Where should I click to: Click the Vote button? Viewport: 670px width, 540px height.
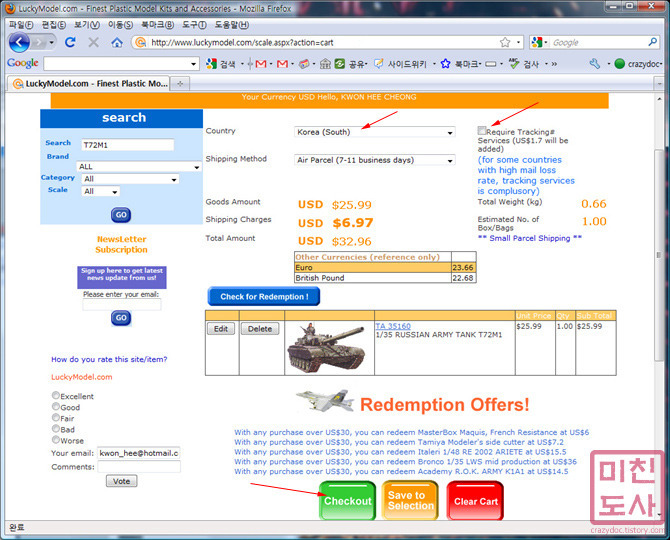(122, 481)
